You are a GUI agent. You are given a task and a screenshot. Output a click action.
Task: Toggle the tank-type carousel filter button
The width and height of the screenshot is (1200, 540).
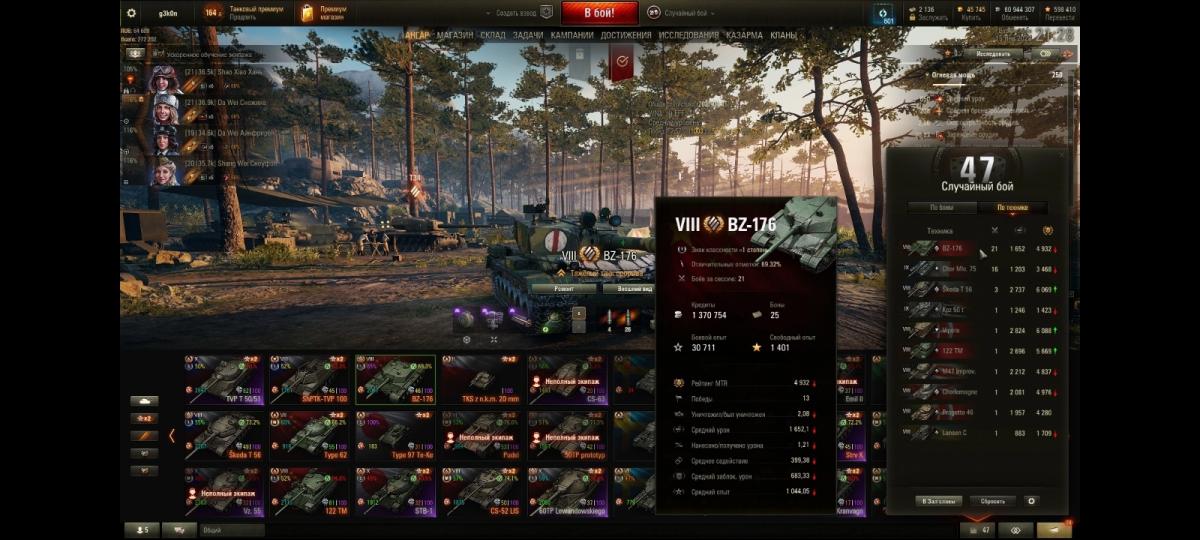pos(144,401)
